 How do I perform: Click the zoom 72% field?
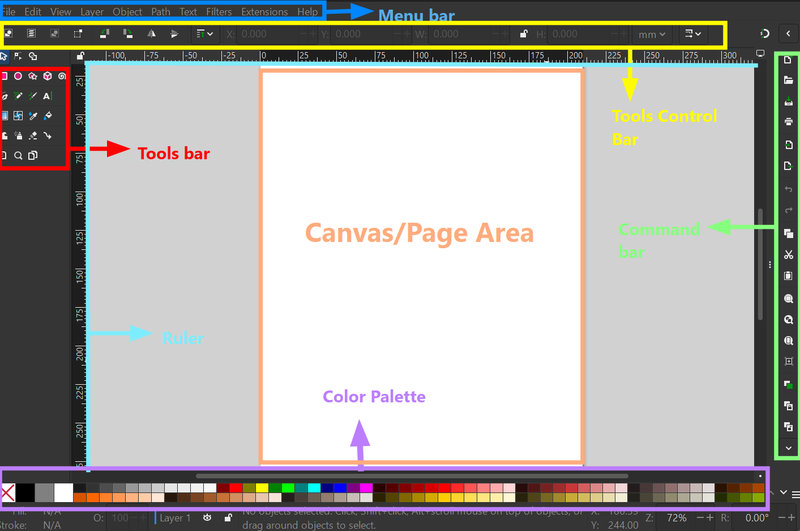[x=677, y=518]
